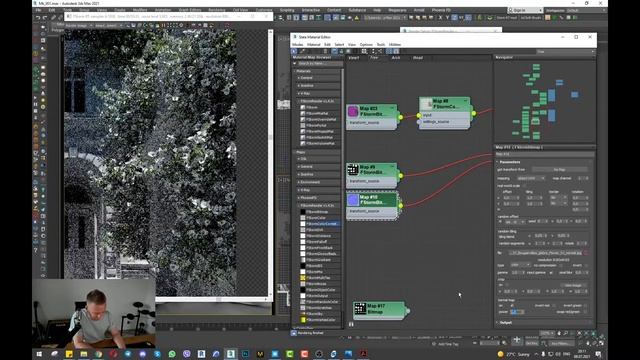Click pause icon at view bottom left

click(x=351, y=324)
